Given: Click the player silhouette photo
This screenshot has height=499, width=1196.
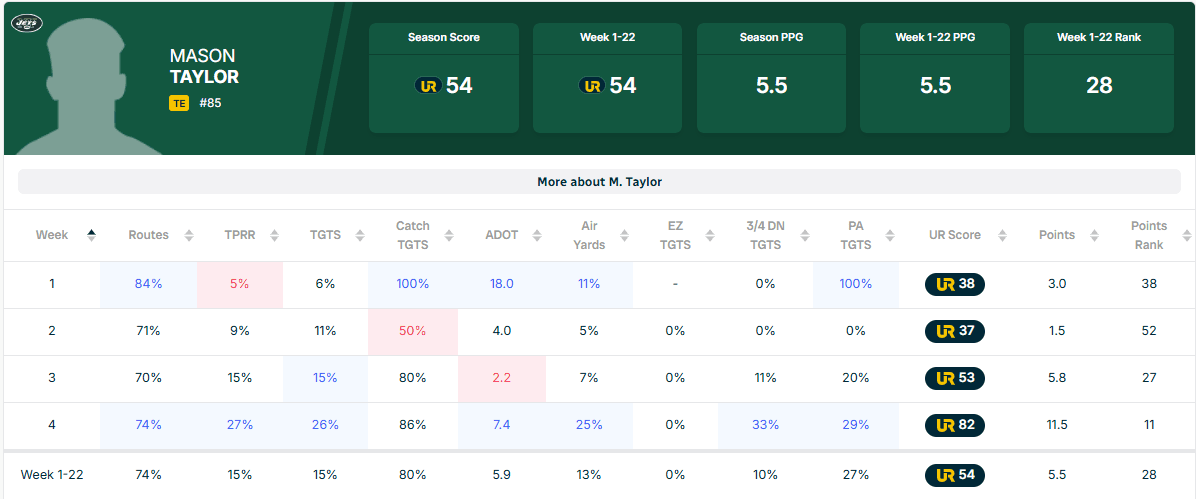Looking at the screenshot, I should tap(92, 85).
